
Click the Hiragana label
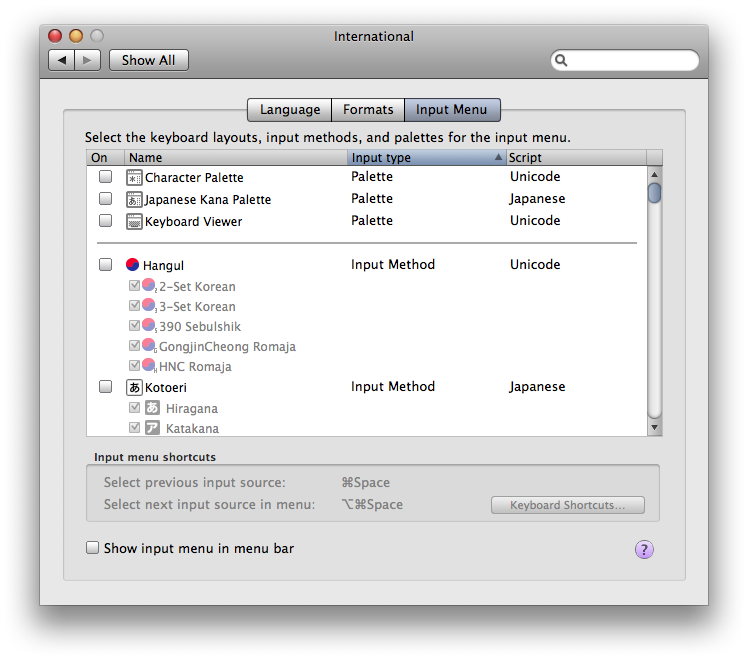192,409
